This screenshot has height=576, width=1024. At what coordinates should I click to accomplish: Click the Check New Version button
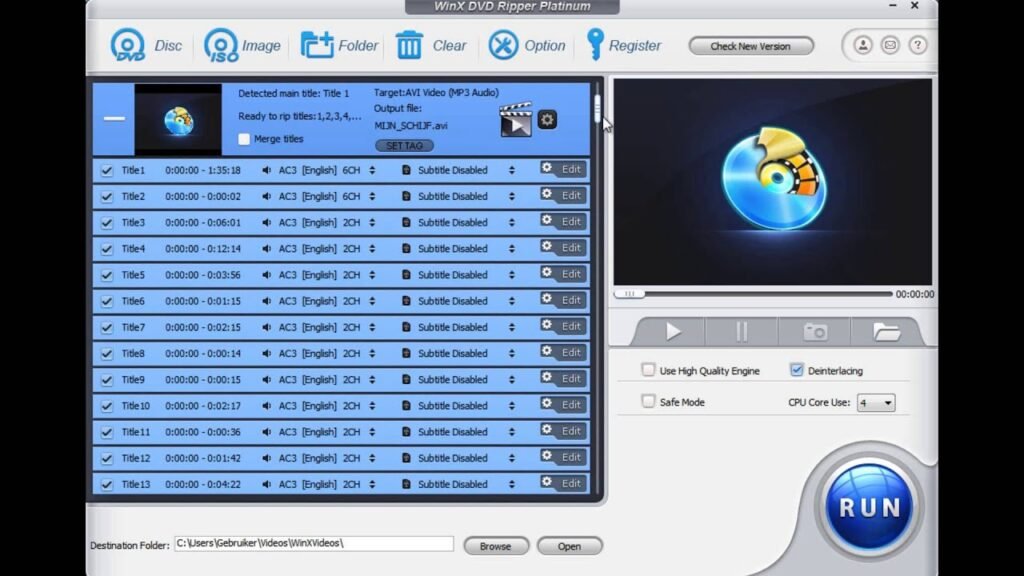(x=751, y=46)
